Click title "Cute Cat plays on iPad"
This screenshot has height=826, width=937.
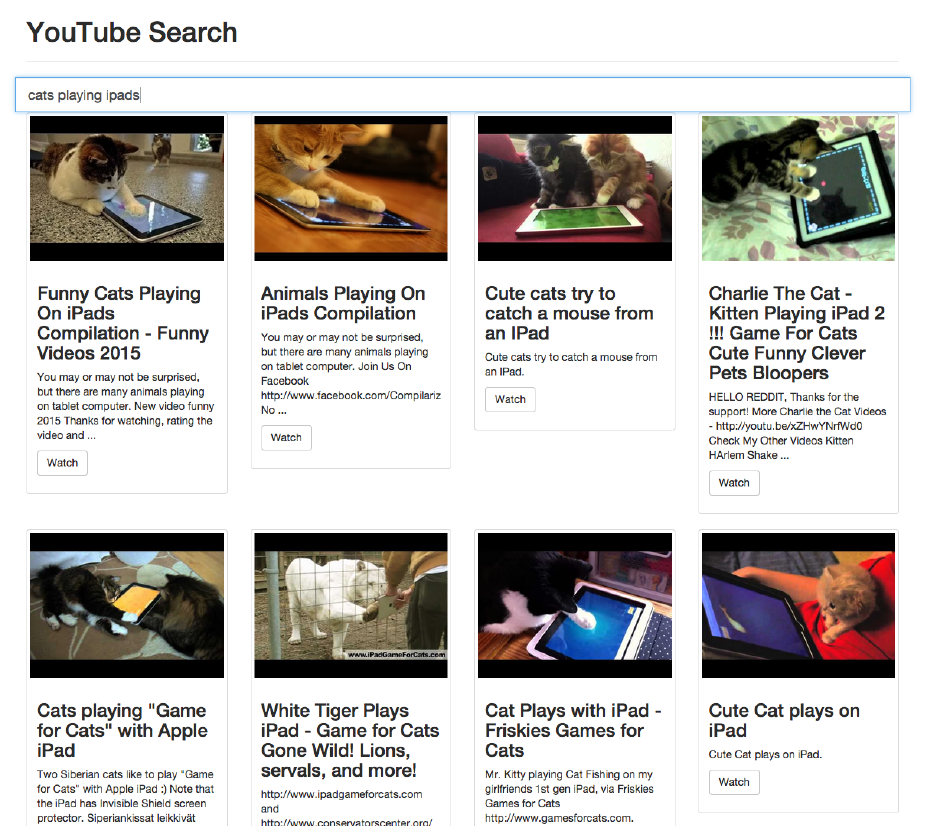click(x=784, y=720)
